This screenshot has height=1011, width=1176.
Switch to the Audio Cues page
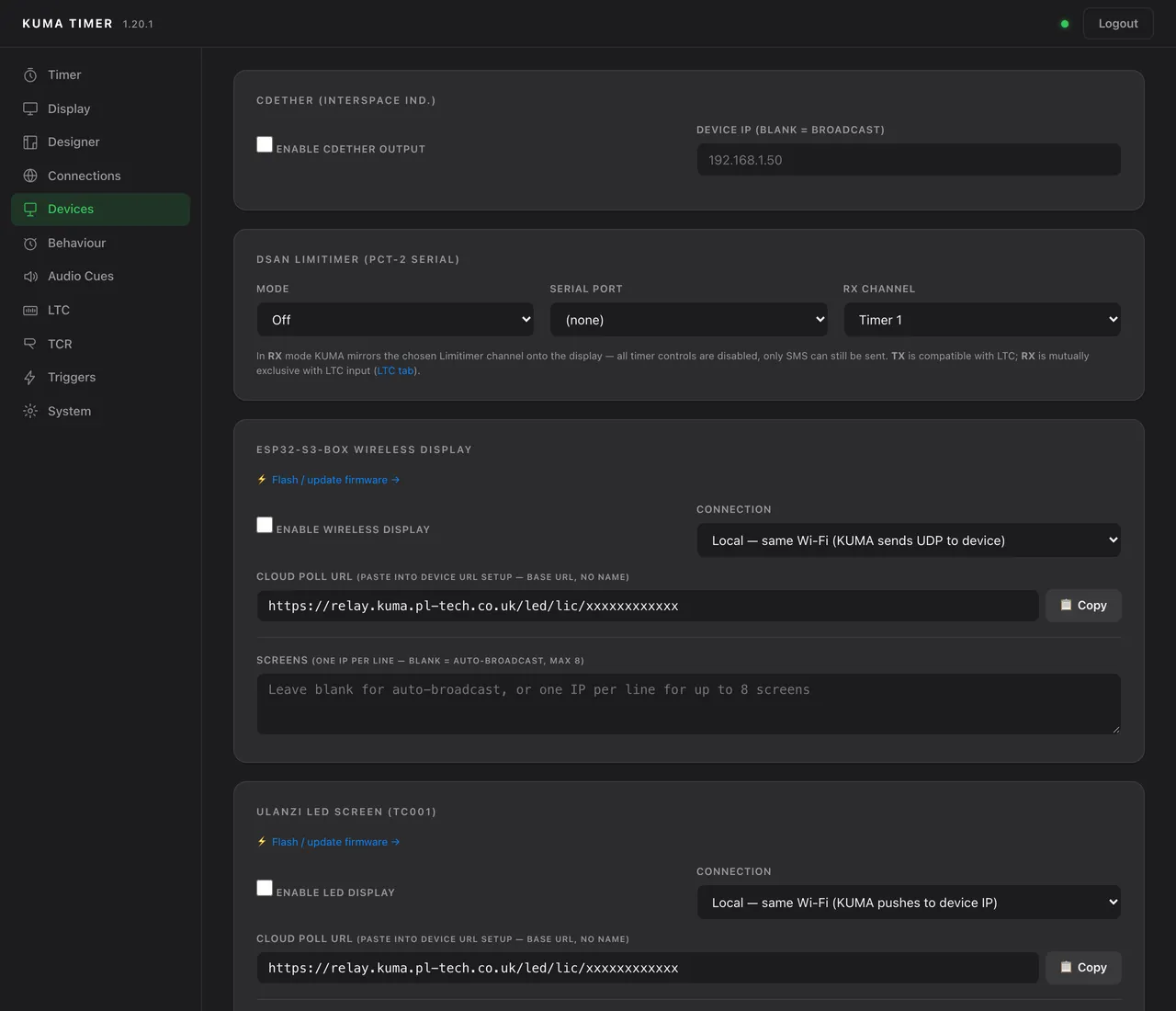[100, 277]
